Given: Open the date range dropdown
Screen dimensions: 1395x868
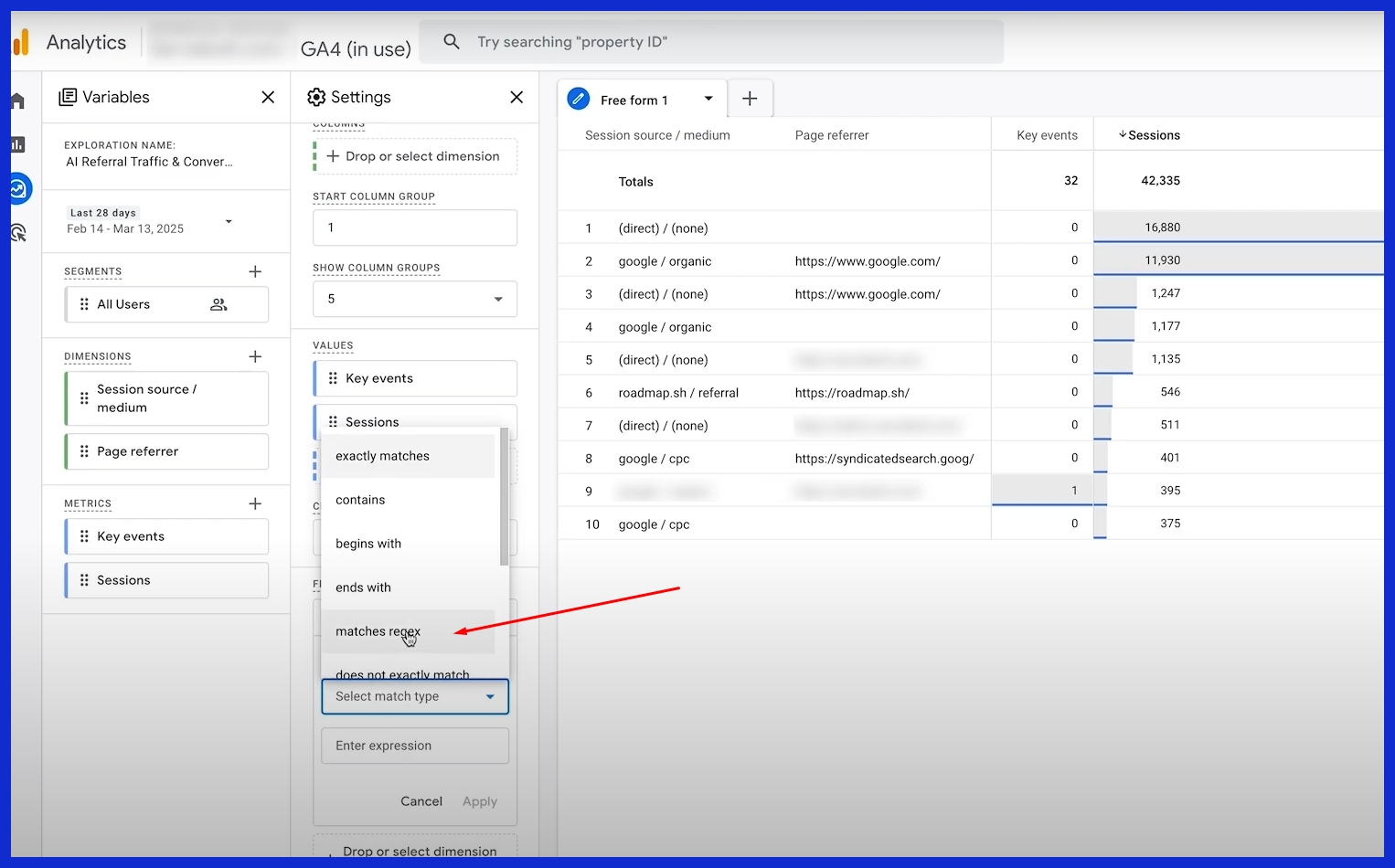Looking at the screenshot, I should 229,221.
